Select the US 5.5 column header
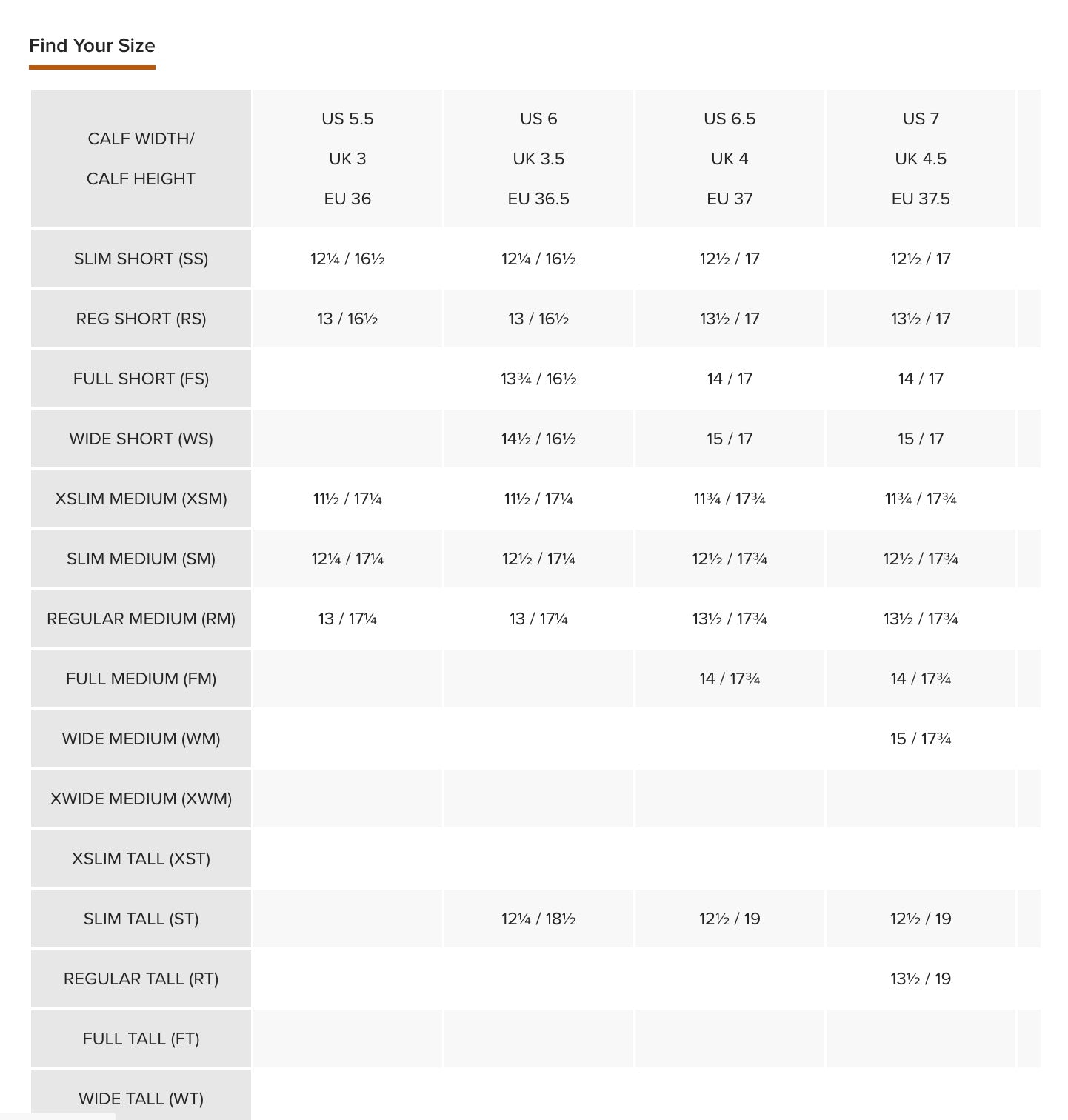 [x=347, y=159]
